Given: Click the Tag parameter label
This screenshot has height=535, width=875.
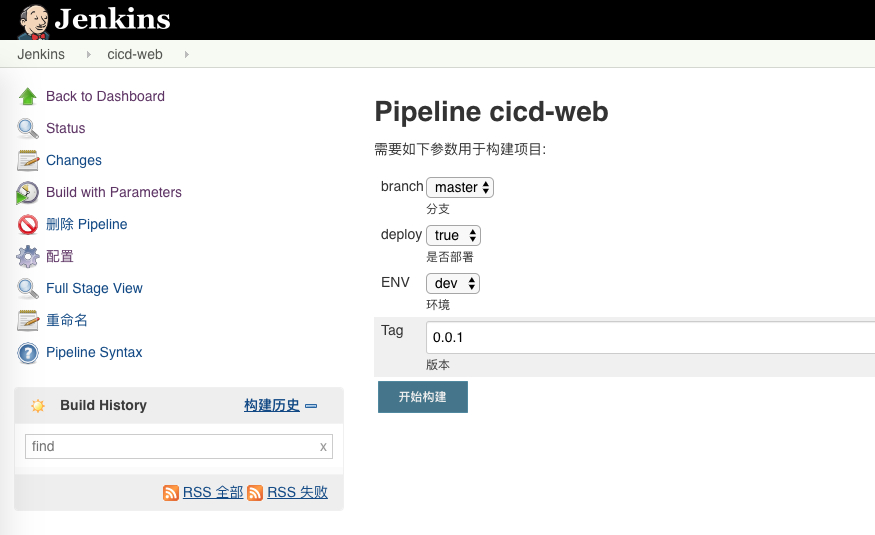Looking at the screenshot, I should click(392, 330).
